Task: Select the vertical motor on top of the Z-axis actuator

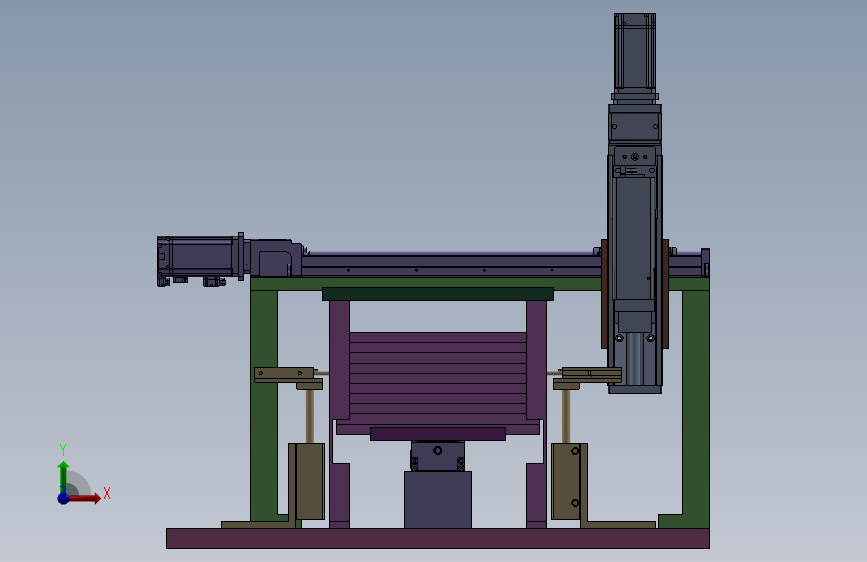Action: tap(635, 53)
